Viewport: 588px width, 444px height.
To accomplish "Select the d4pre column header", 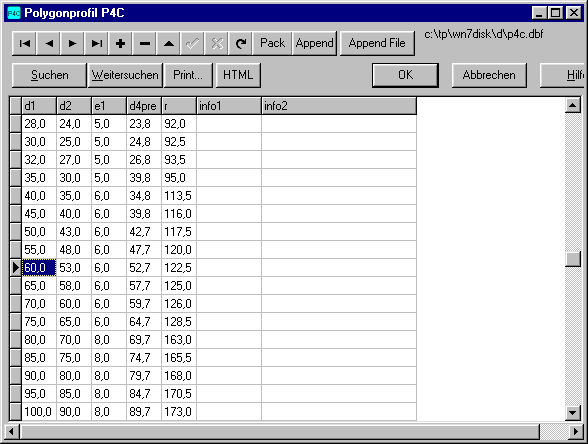I will [144, 106].
